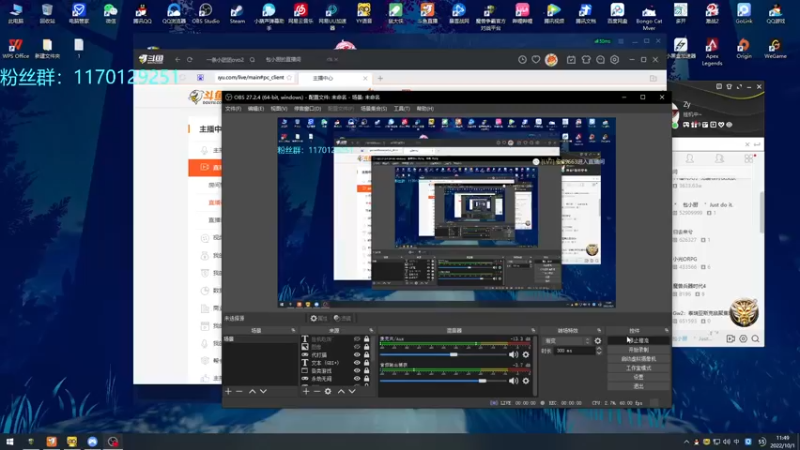Toggle visibility eye of 文本 (GDI+) source
Screen dimensions: 800x450
click(x=357, y=363)
